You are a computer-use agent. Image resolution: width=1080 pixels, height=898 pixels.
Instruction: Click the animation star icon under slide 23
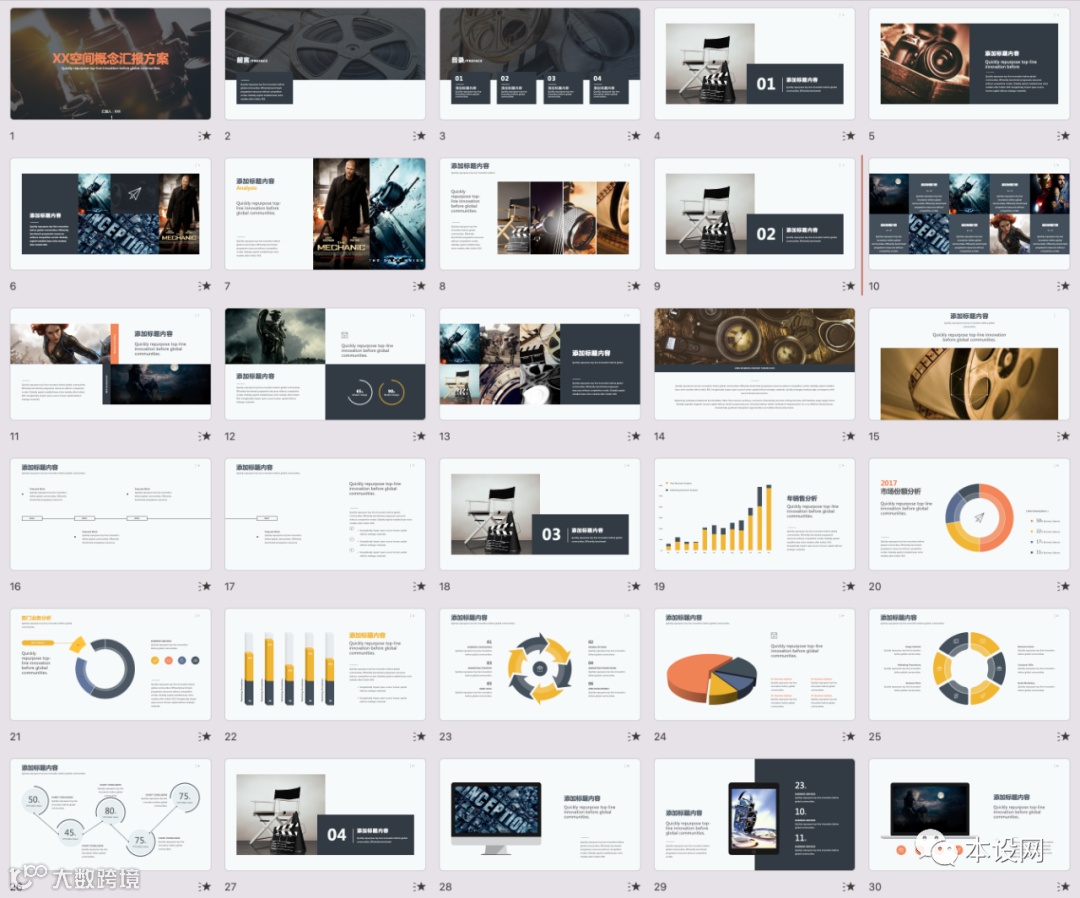click(634, 736)
